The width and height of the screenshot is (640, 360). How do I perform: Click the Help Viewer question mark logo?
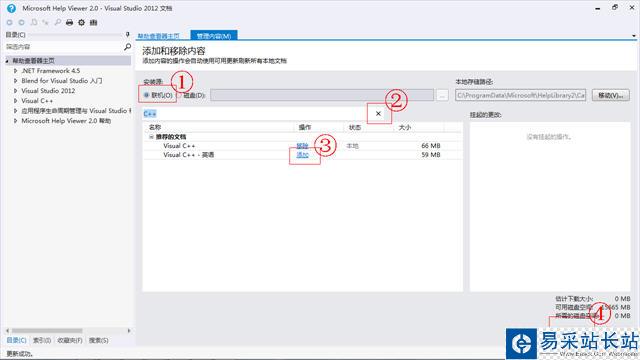coord(11,8)
